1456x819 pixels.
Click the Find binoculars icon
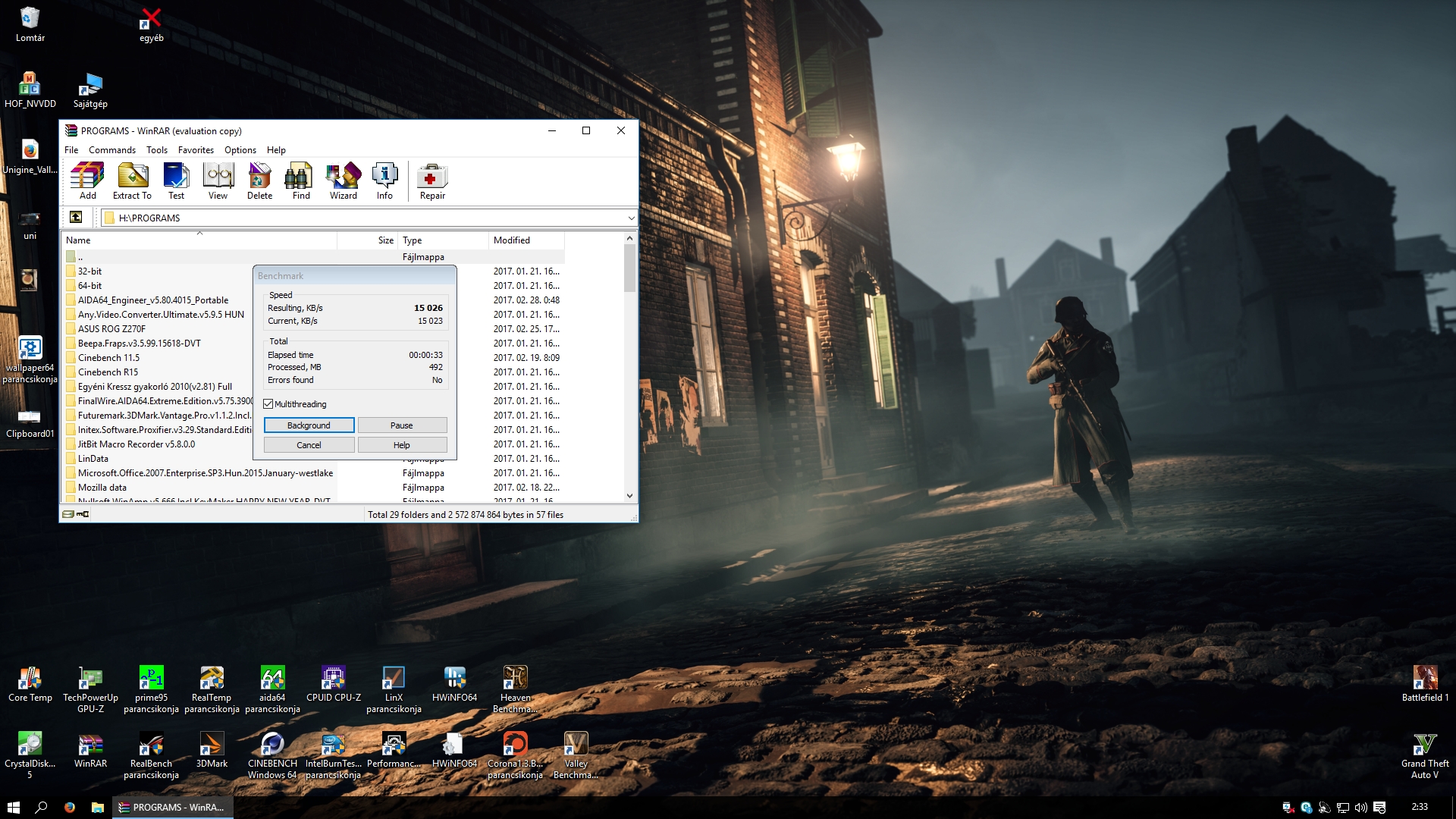(x=301, y=181)
